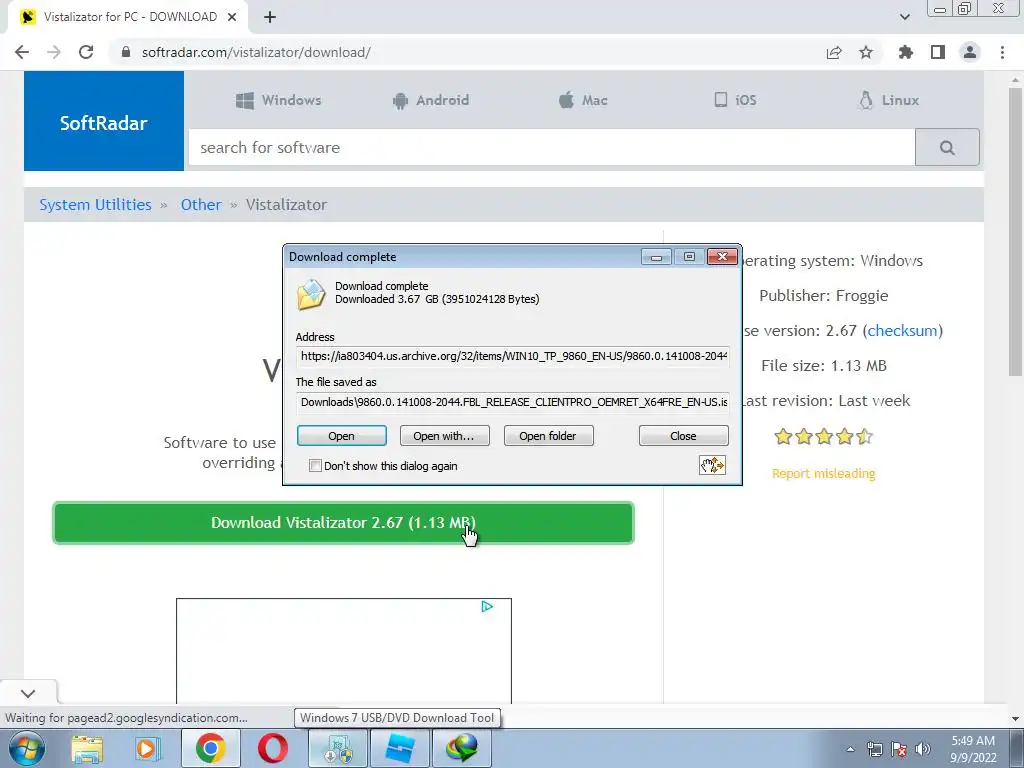
Task: Click Publisher: Froggie text
Action: click(824, 296)
